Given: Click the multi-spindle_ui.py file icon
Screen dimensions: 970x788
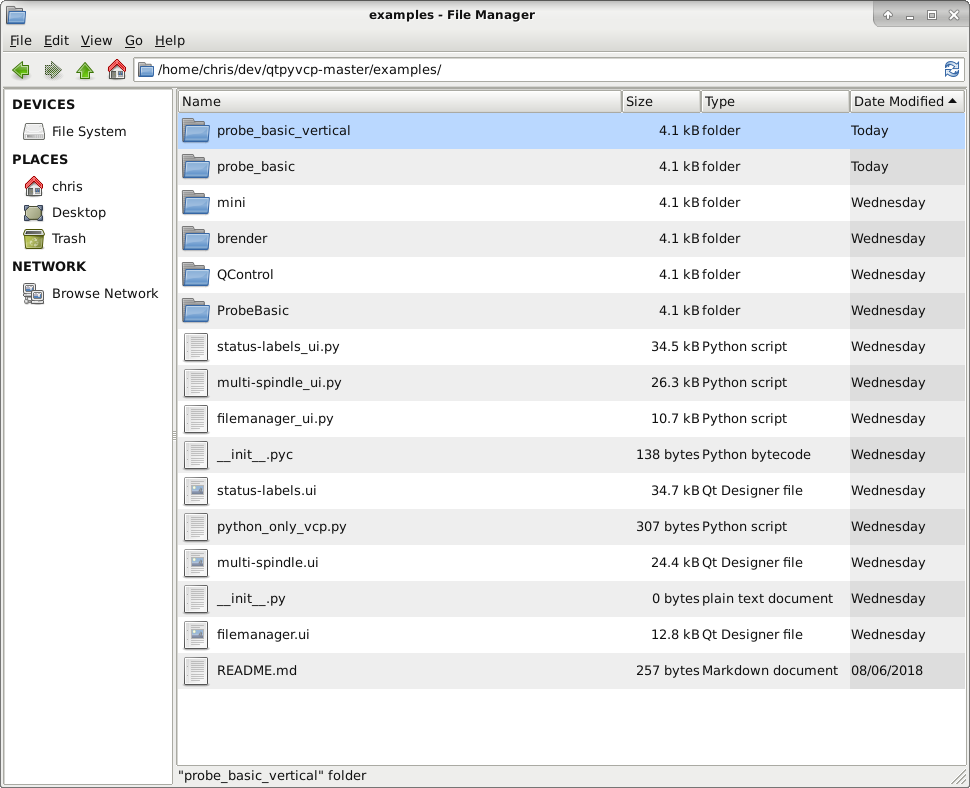Looking at the screenshot, I should (196, 382).
